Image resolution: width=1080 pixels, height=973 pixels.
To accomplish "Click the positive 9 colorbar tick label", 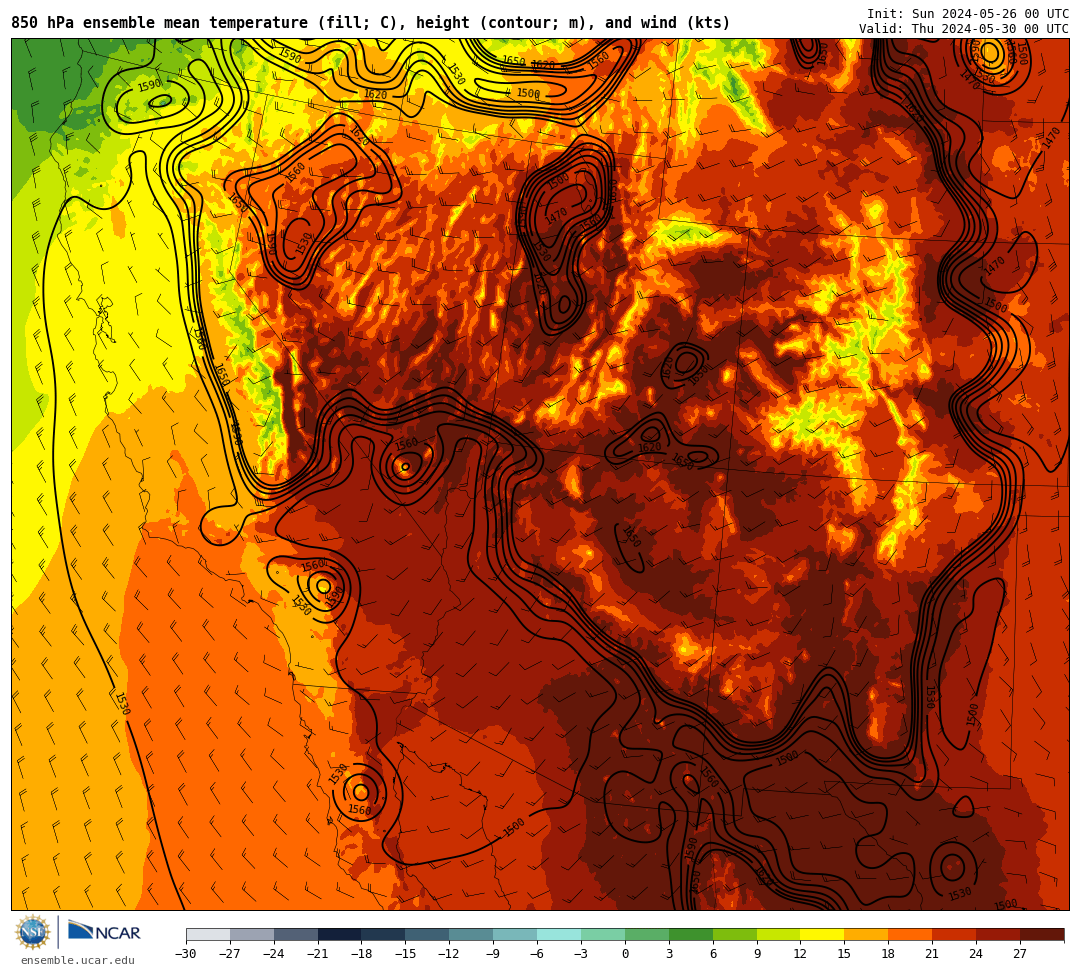I will [x=757, y=954].
